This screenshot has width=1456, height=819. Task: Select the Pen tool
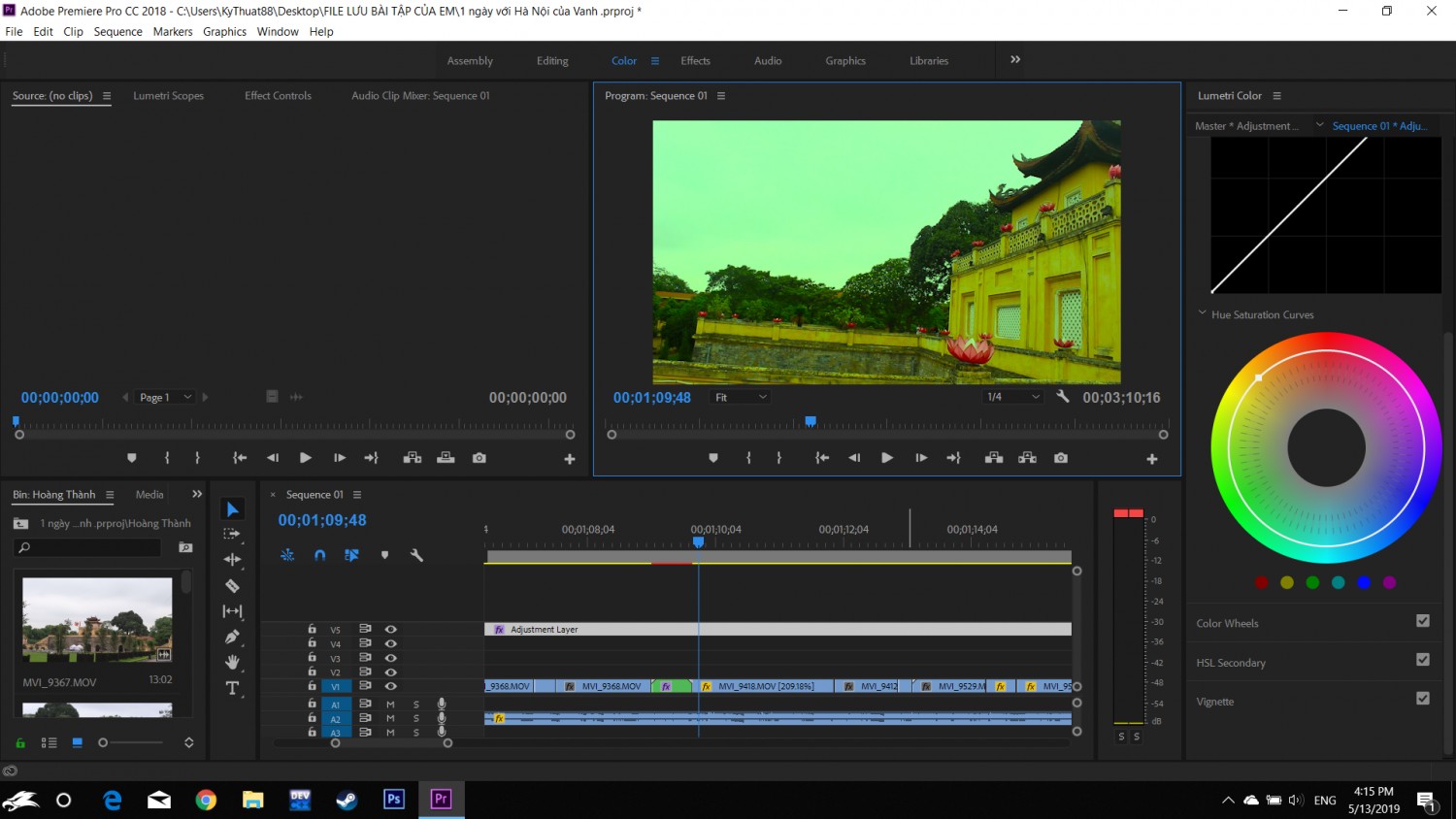pyautogui.click(x=232, y=637)
